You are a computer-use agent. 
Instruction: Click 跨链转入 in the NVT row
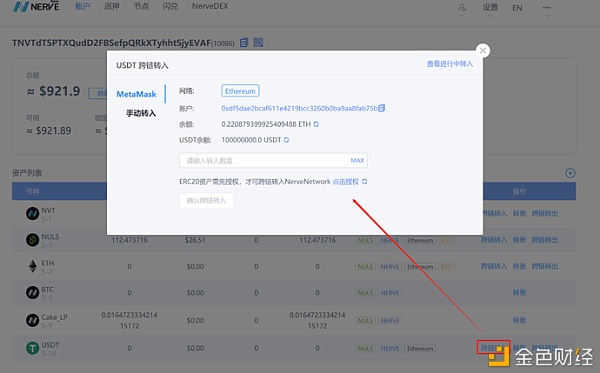[x=494, y=213]
